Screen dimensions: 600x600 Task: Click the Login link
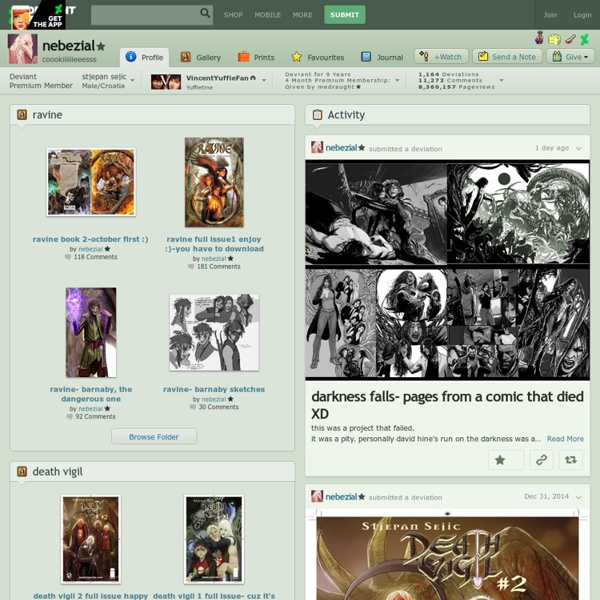(582, 15)
